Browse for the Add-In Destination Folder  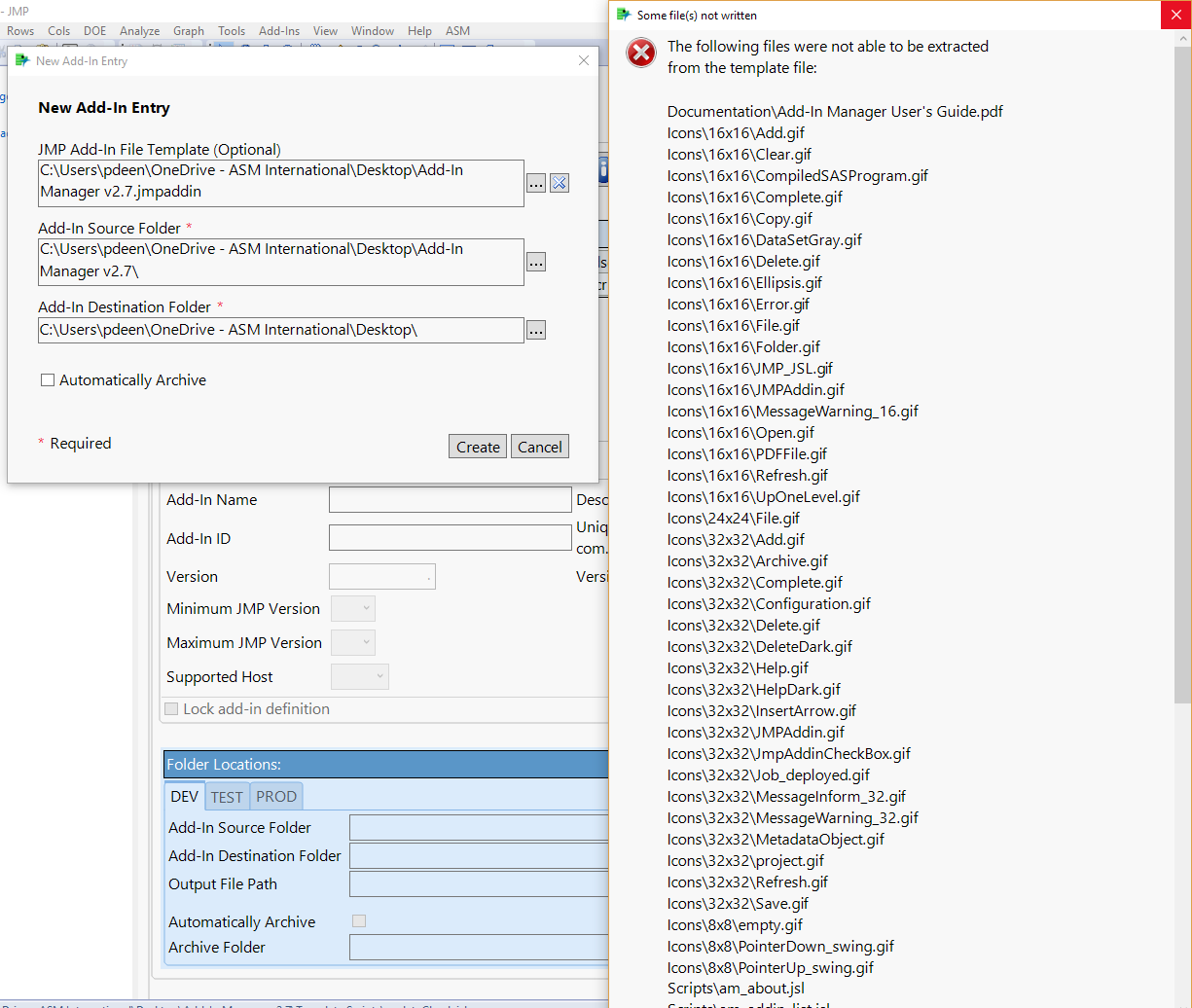(535, 330)
